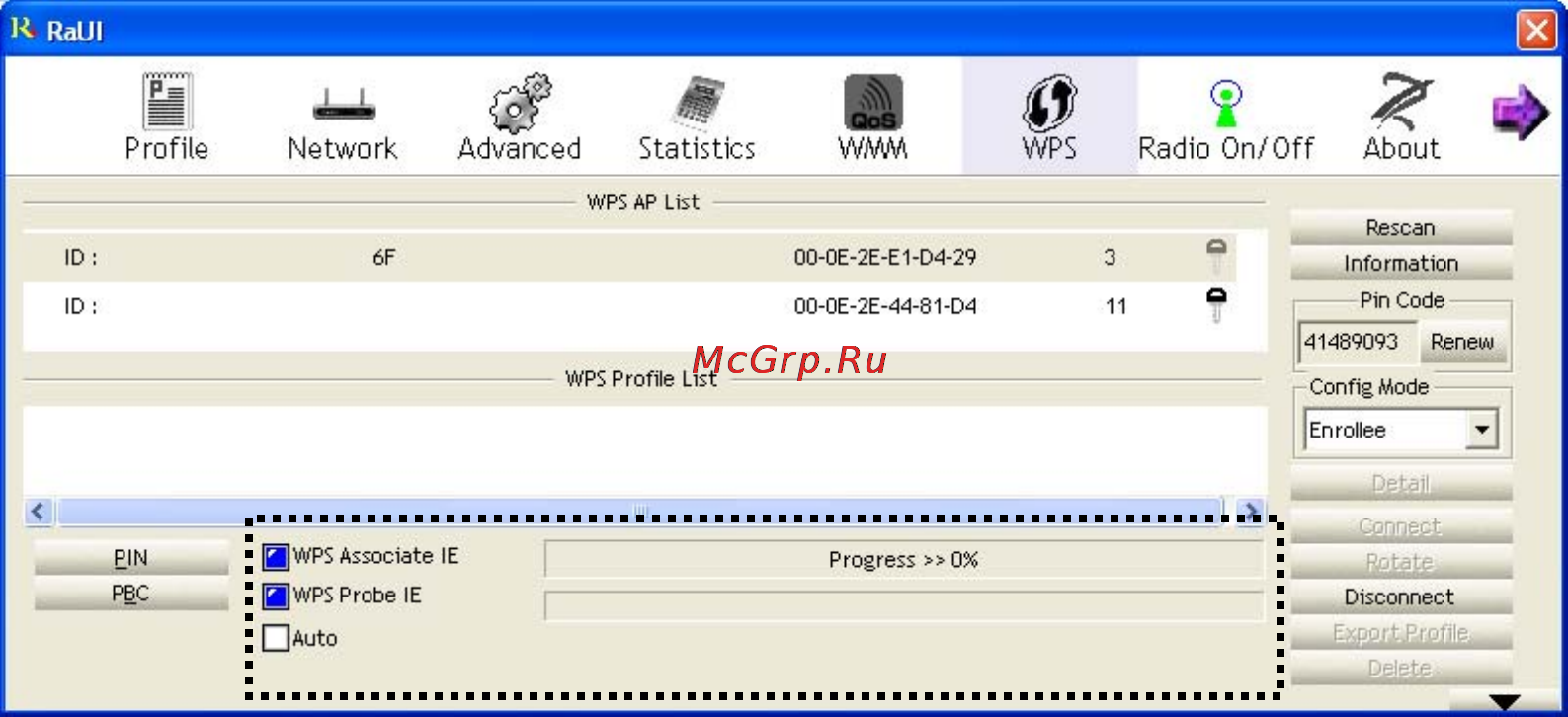Click the Pin Code field 41489093
The image size is (1568, 717).
[1357, 342]
